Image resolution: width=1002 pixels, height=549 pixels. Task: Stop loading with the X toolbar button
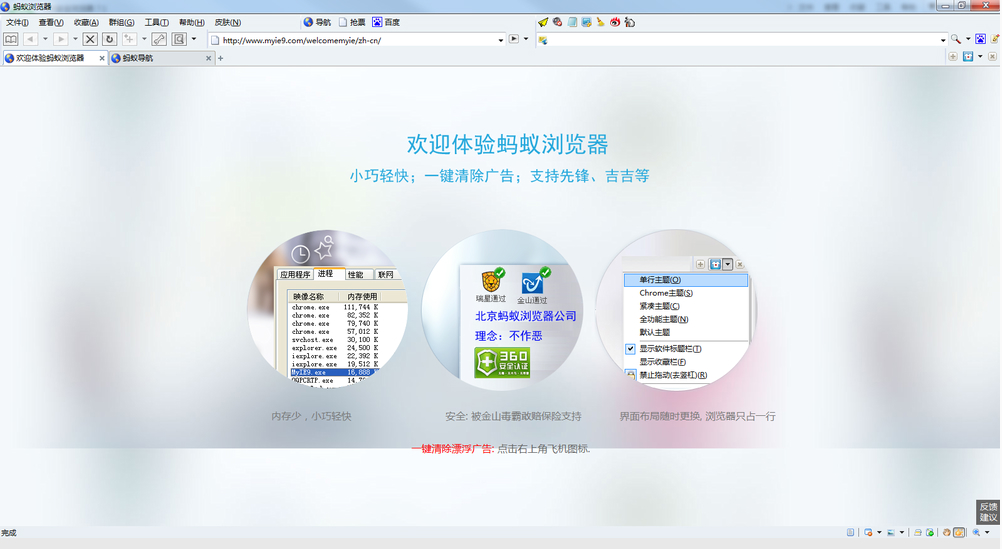pyautogui.click(x=90, y=40)
